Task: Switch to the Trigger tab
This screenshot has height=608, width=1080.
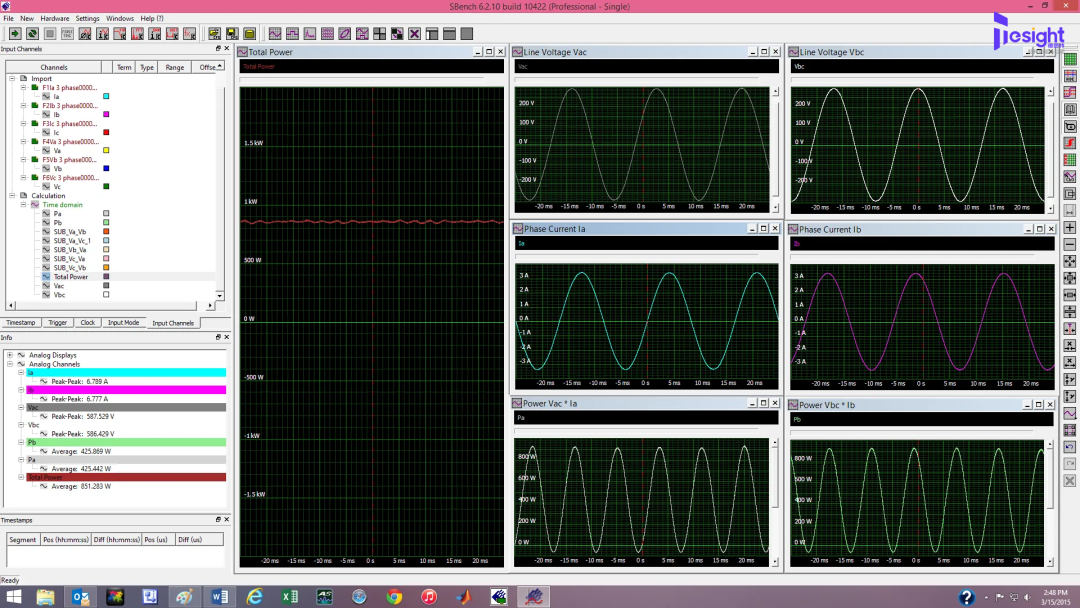Action: click(58, 322)
